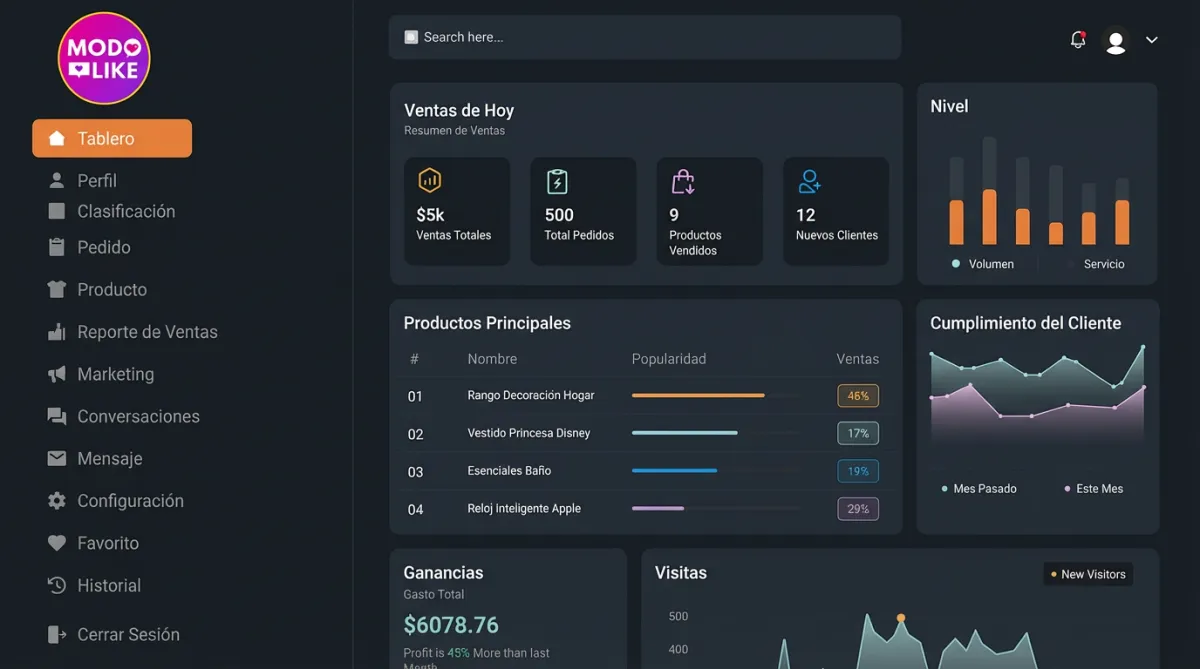
Task: Click the 'Ventas' column header
Action: pyautogui.click(x=858, y=359)
